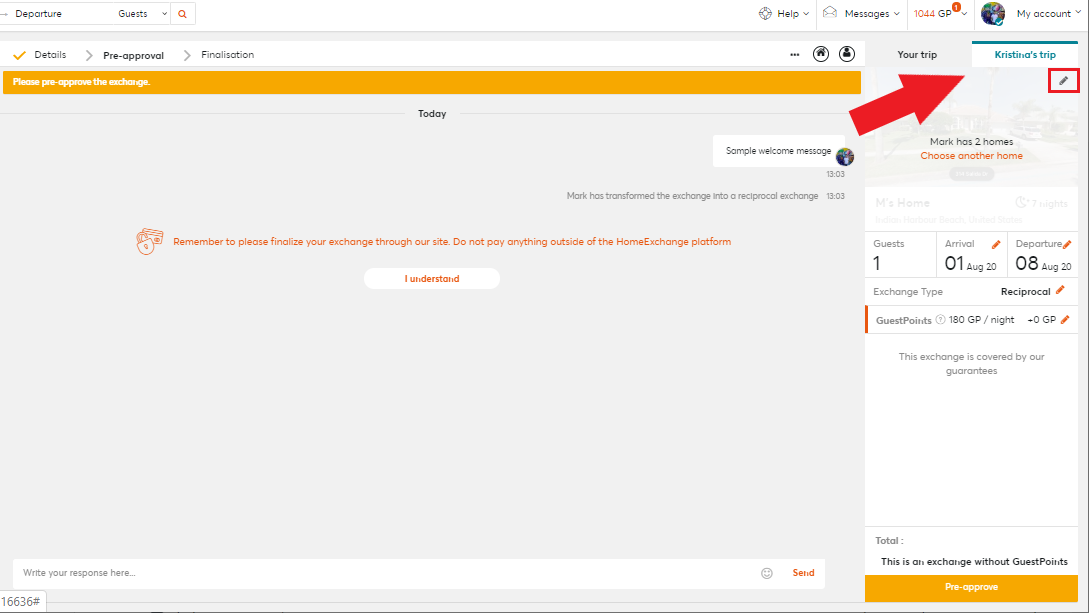Edit the Departure date pencil icon
The image size is (1089, 613).
tap(1067, 244)
